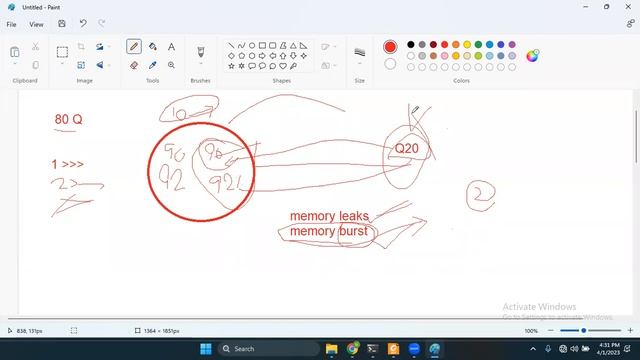
Task: Open the Windows Start menu
Action: [206, 349]
